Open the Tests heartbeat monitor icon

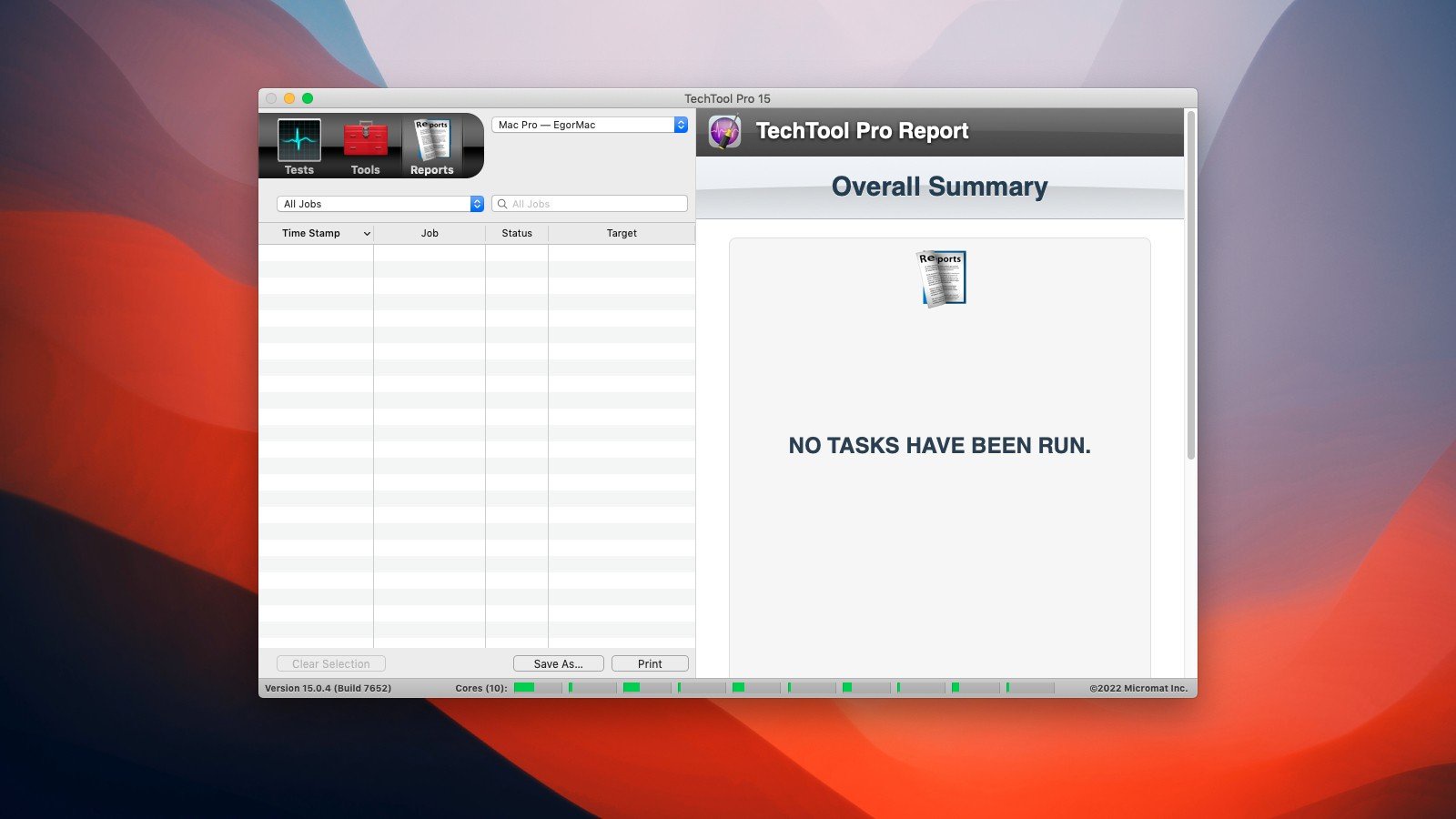(x=298, y=142)
